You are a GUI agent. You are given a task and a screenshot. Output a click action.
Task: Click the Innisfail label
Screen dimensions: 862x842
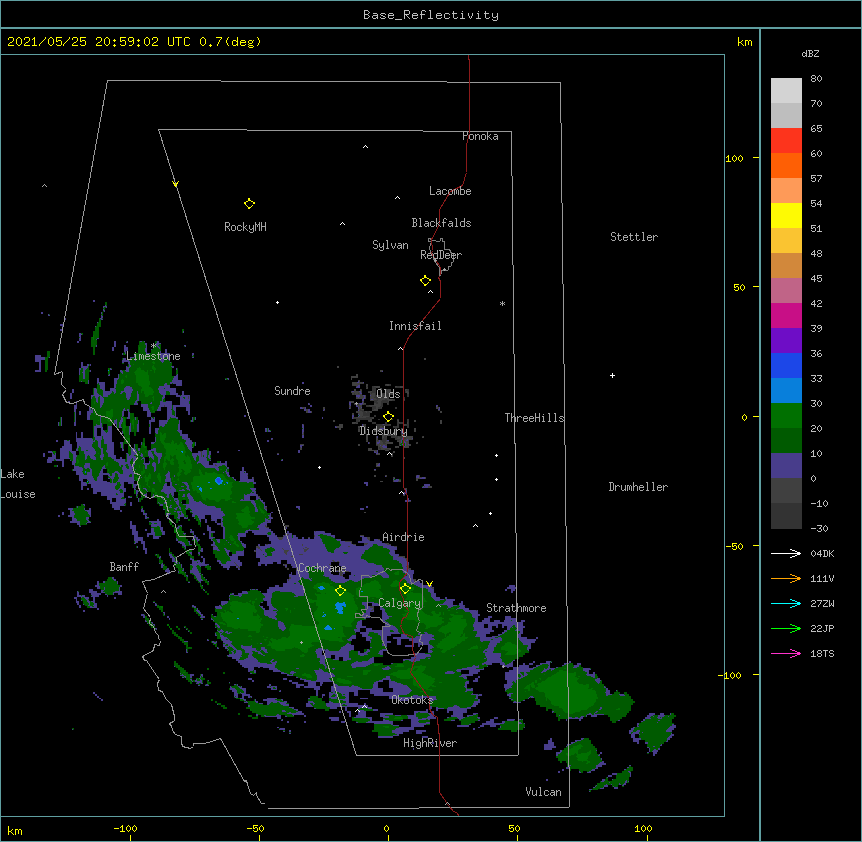pyautogui.click(x=415, y=326)
